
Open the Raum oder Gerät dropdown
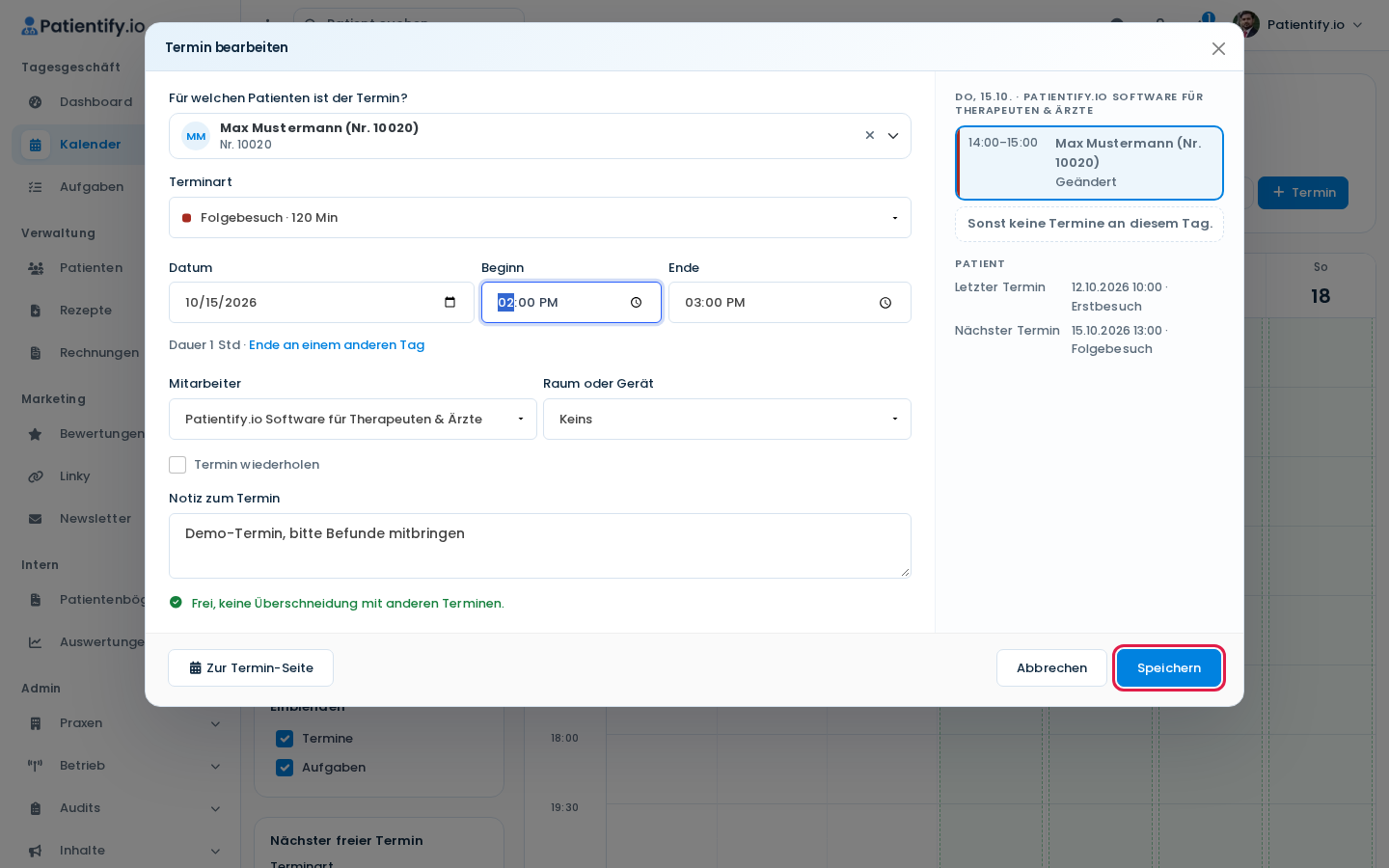click(x=727, y=420)
